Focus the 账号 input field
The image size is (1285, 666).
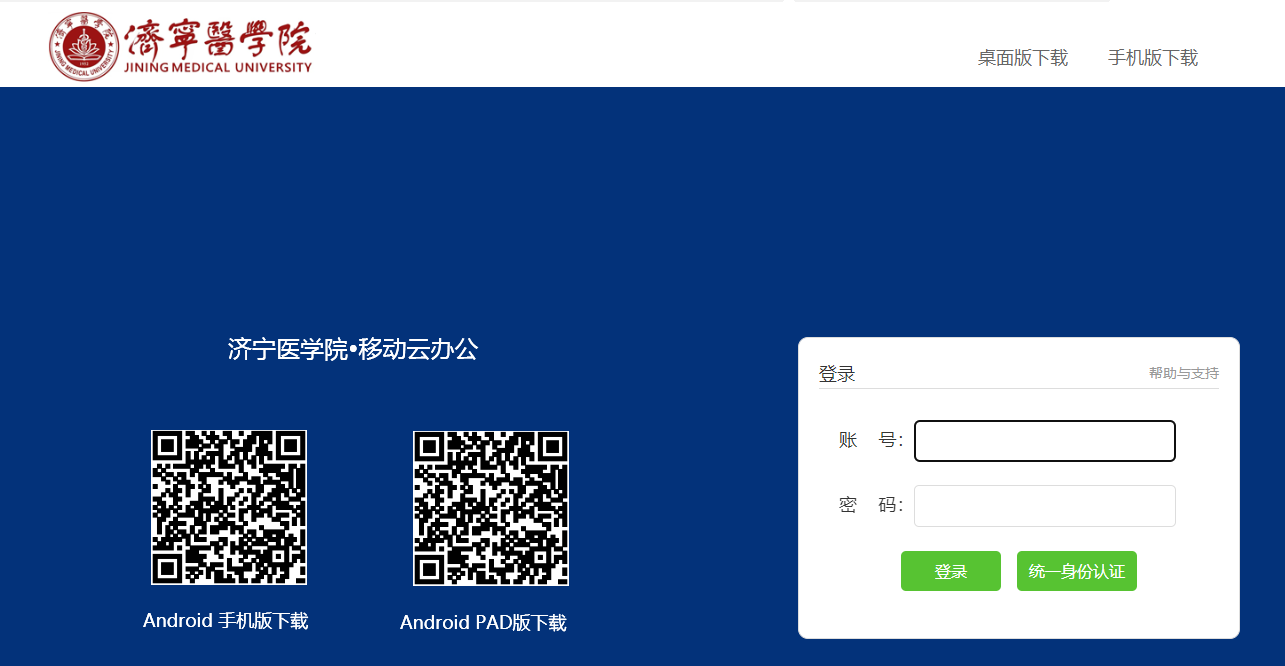(1045, 441)
